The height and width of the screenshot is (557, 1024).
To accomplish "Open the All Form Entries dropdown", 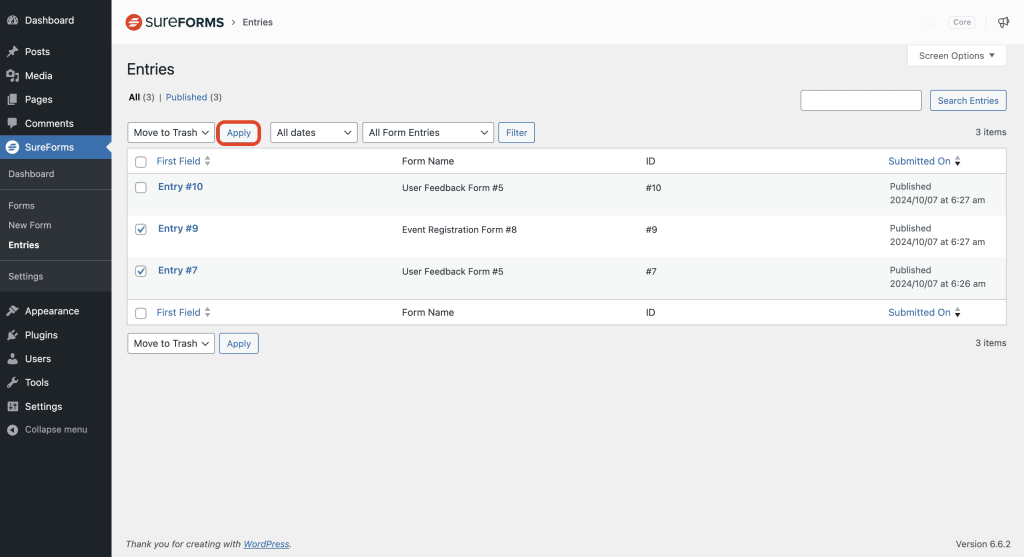I will click(428, 133).
